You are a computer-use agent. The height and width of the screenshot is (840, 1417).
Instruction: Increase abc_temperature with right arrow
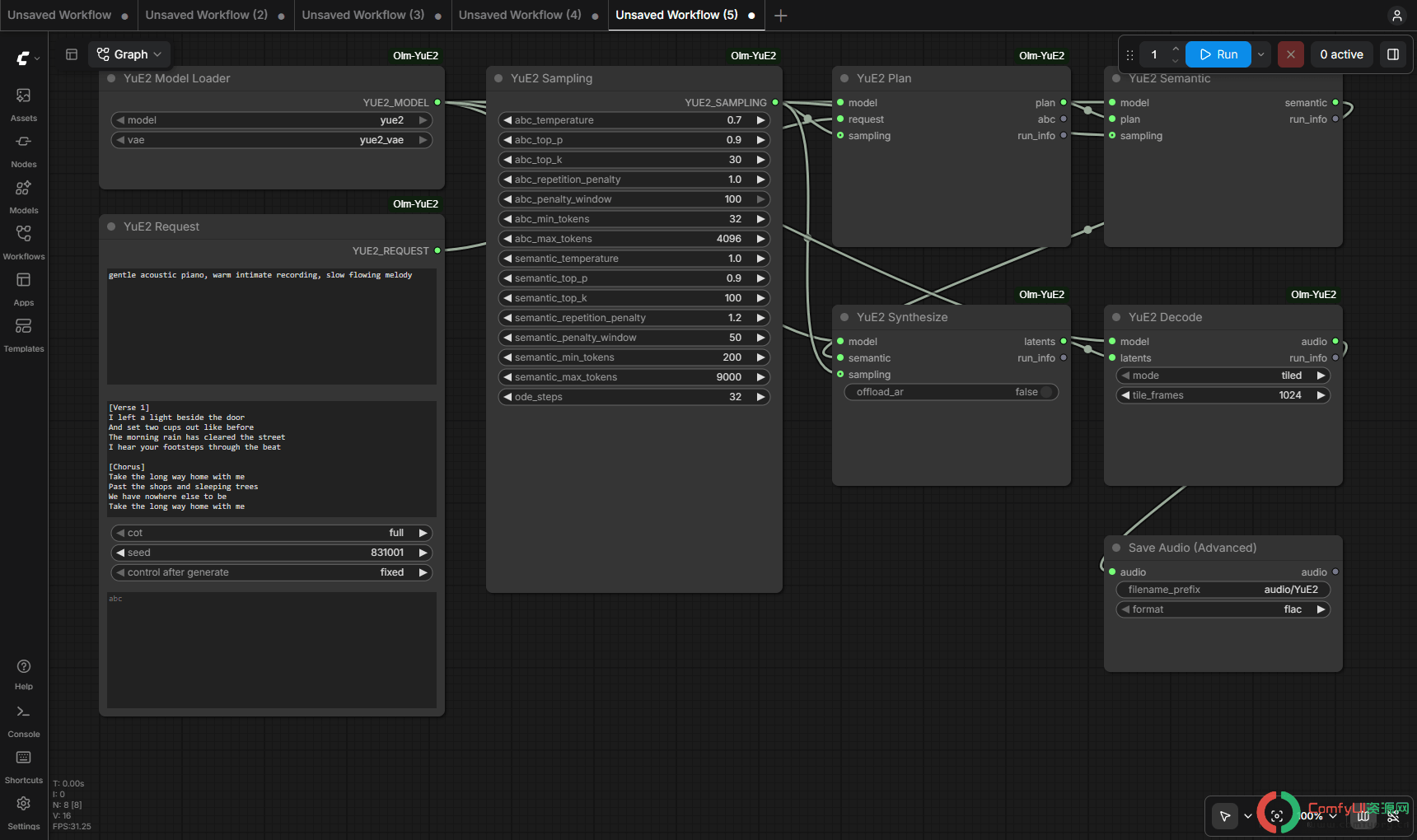[x=761, y=120]
